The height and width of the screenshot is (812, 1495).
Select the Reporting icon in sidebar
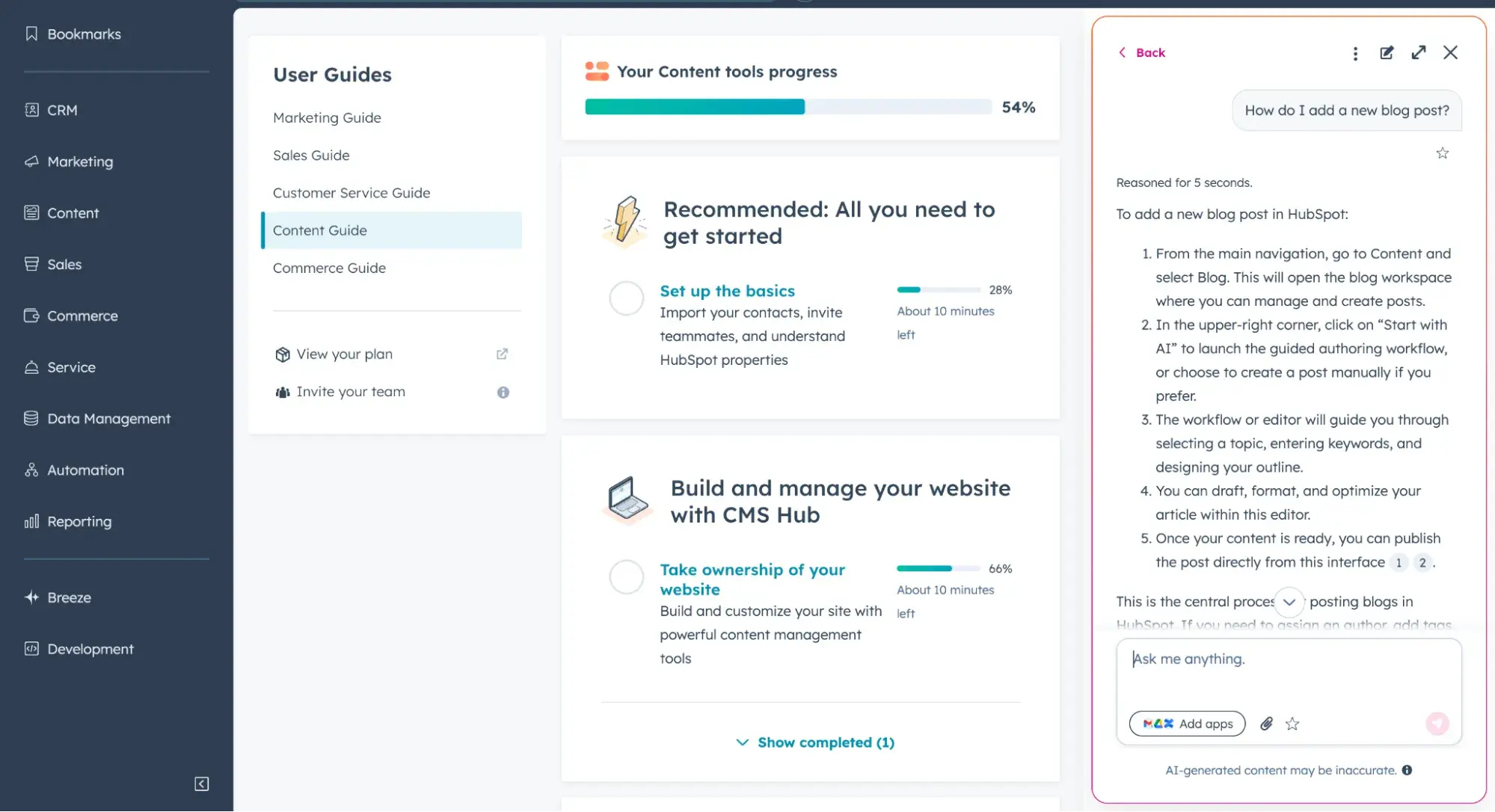click(x=31, y=521)
